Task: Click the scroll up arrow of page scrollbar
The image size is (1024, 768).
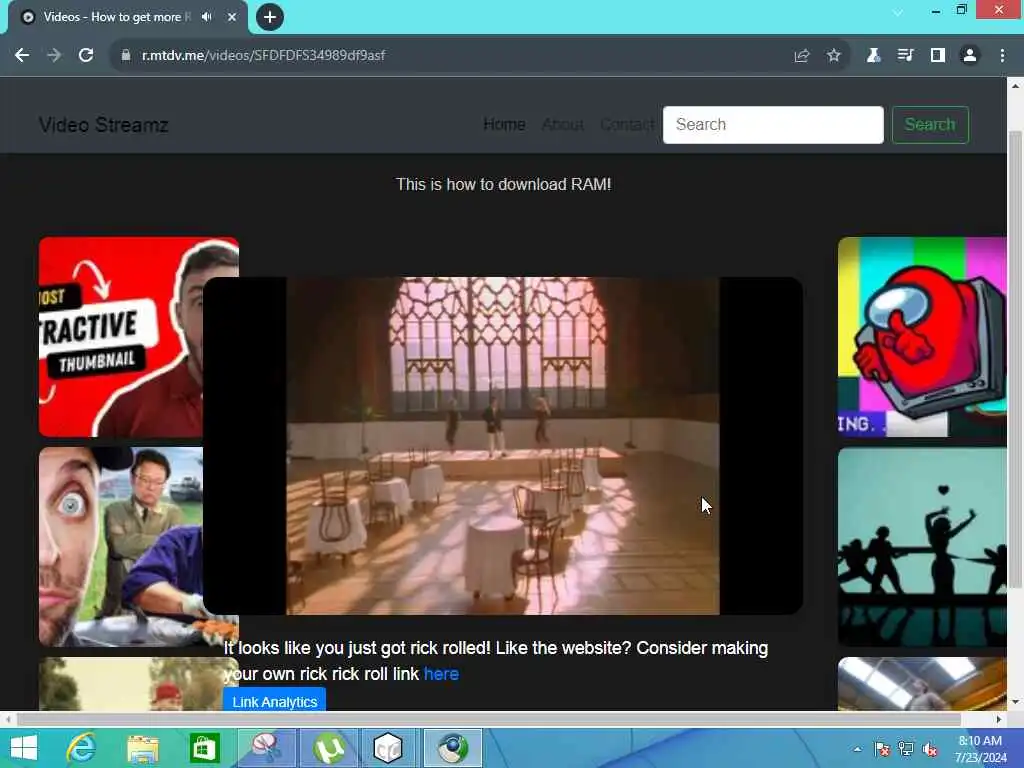Action: coord(1015,85)
